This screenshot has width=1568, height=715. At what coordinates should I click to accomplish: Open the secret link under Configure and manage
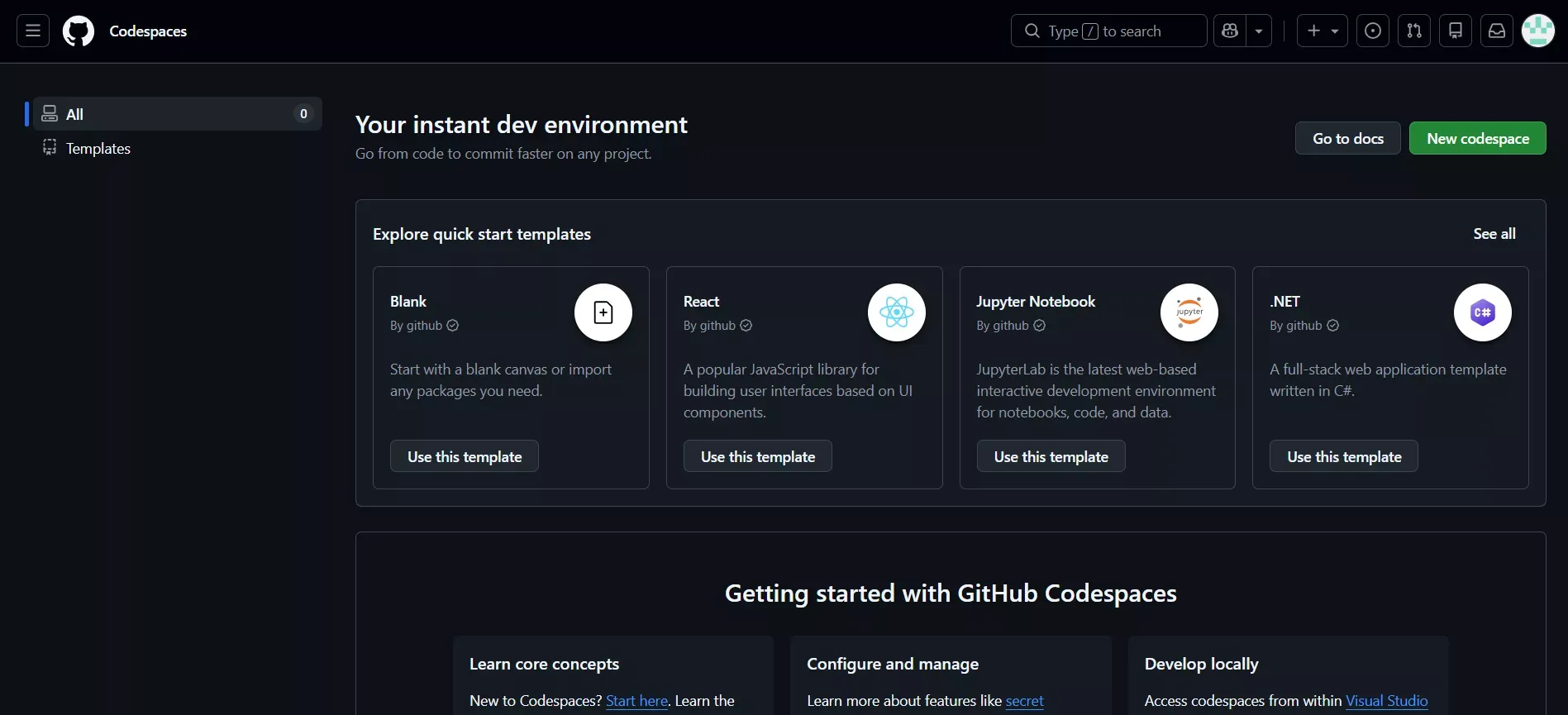[1025, 701]
